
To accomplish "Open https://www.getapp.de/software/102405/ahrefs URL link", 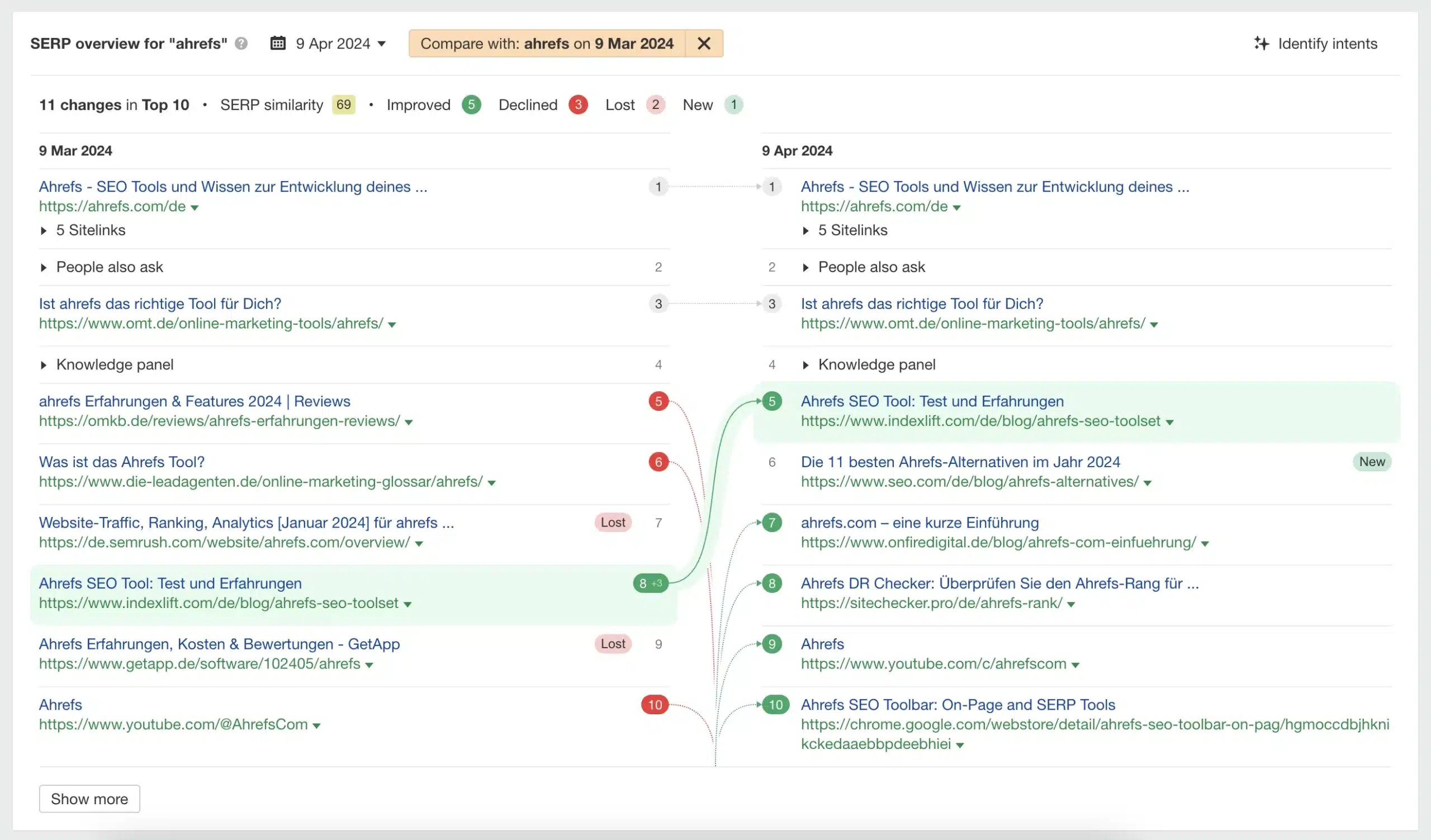I will pos(200,664).
